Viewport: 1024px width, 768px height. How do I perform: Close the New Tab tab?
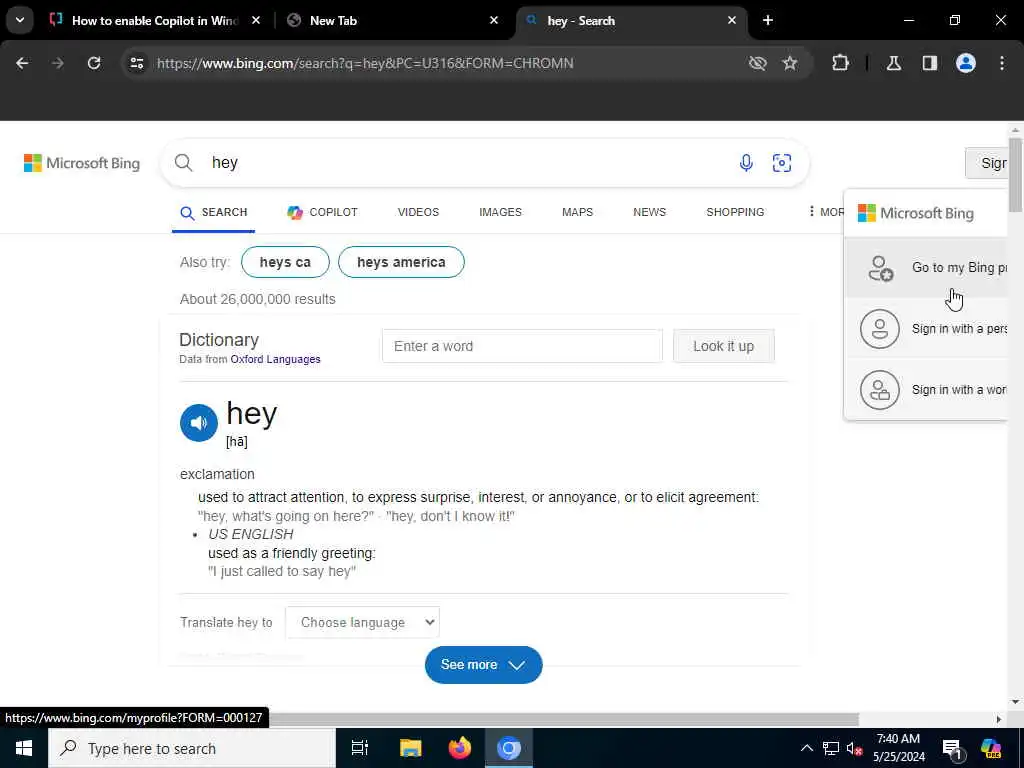point(494,20)
